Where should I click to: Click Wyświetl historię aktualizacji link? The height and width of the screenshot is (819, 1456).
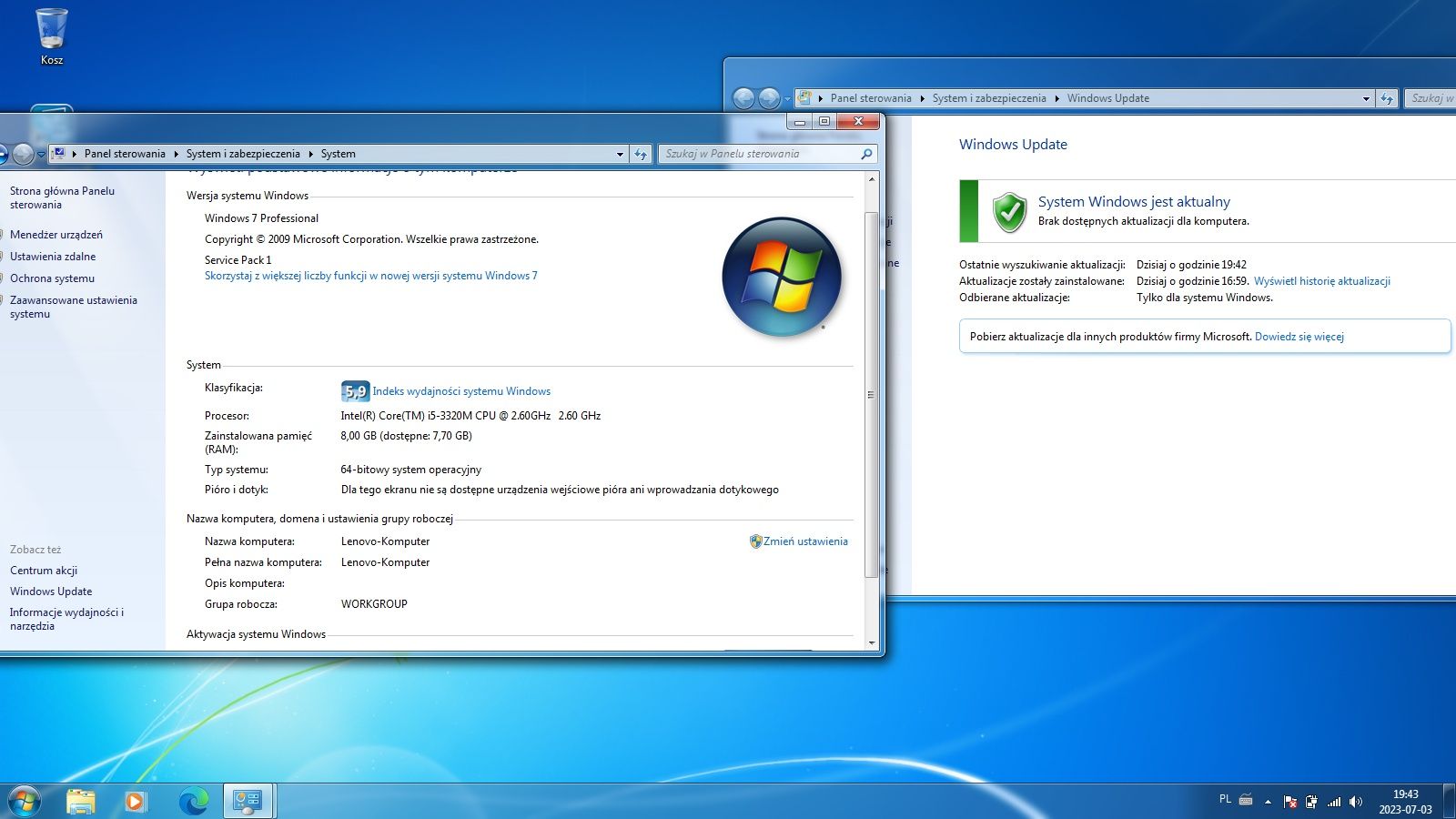pyautogui.click(x=1322, y=281)
